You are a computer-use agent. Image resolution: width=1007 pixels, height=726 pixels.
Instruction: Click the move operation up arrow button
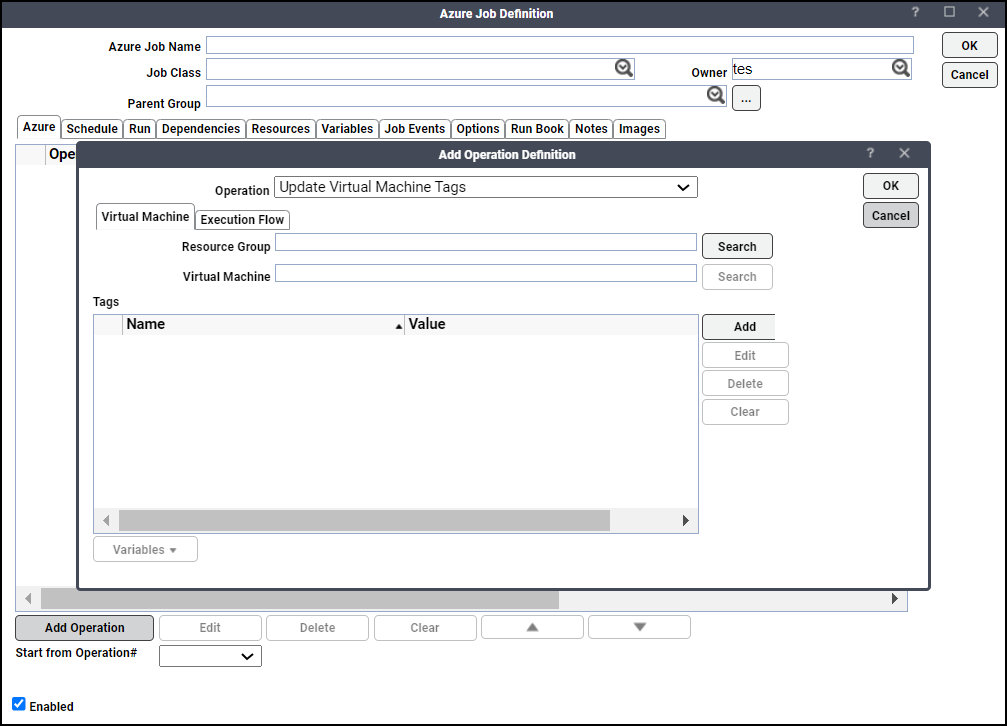pos(532,627)
